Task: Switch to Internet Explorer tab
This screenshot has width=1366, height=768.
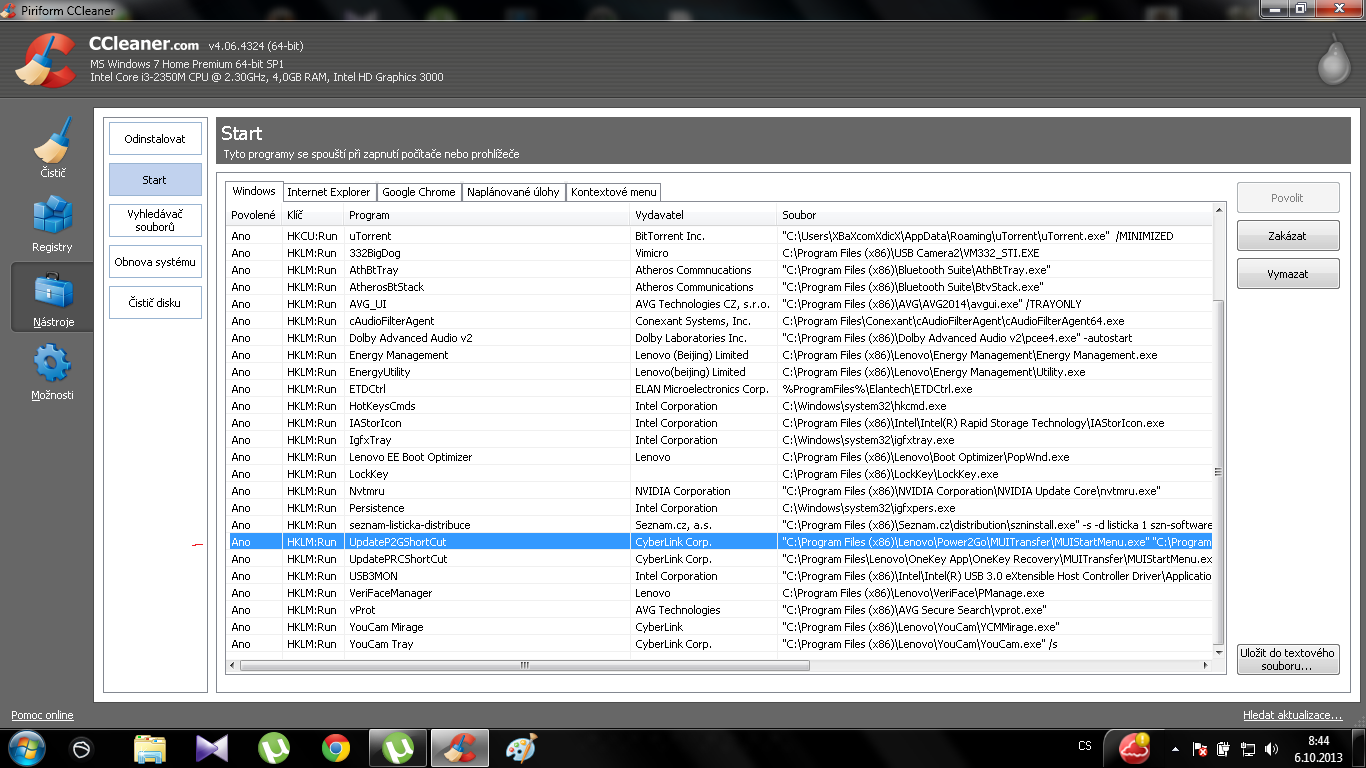Action: [x=329, y=192]
